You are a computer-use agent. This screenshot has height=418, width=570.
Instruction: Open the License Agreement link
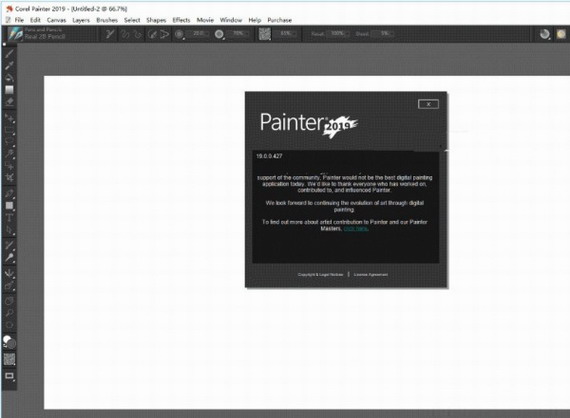point(370,274)
